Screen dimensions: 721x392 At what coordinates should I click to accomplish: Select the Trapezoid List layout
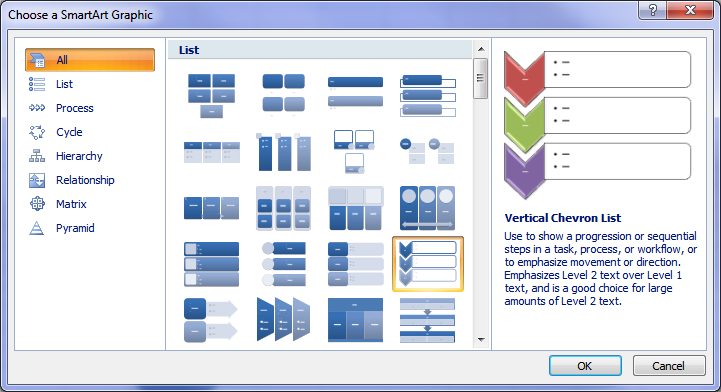point(284,320)
